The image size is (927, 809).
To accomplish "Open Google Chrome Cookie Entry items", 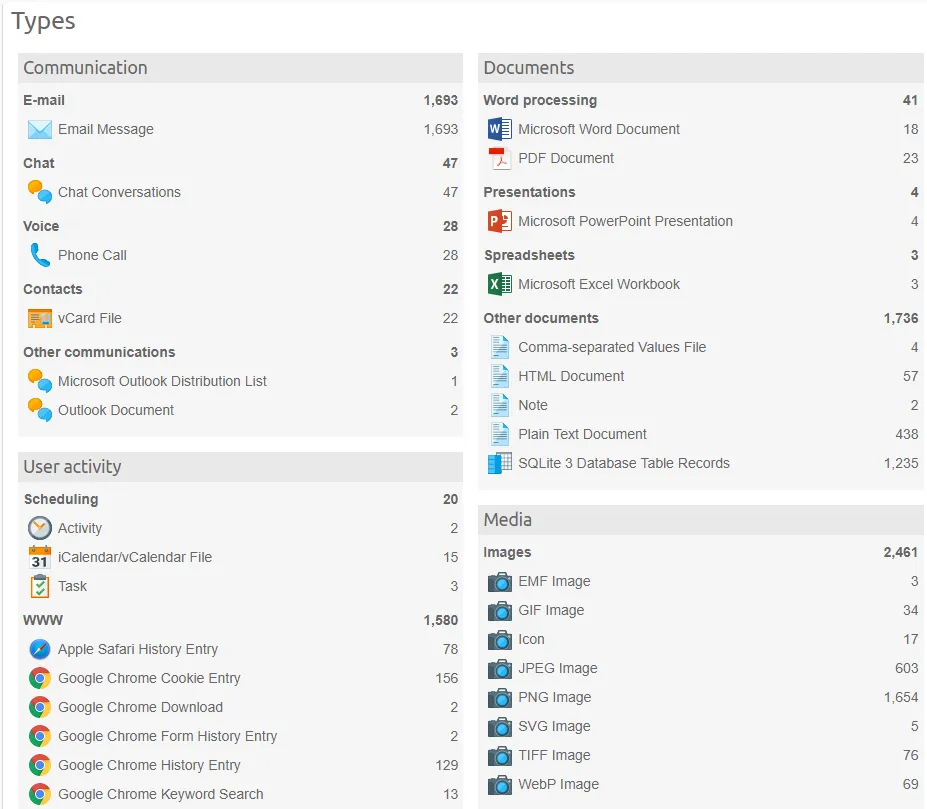I will tap(149, 678).
